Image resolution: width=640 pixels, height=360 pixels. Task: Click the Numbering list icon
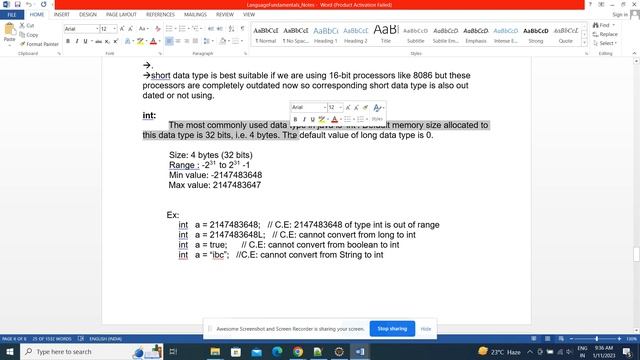pyautogui.click(x=182, y=29)
